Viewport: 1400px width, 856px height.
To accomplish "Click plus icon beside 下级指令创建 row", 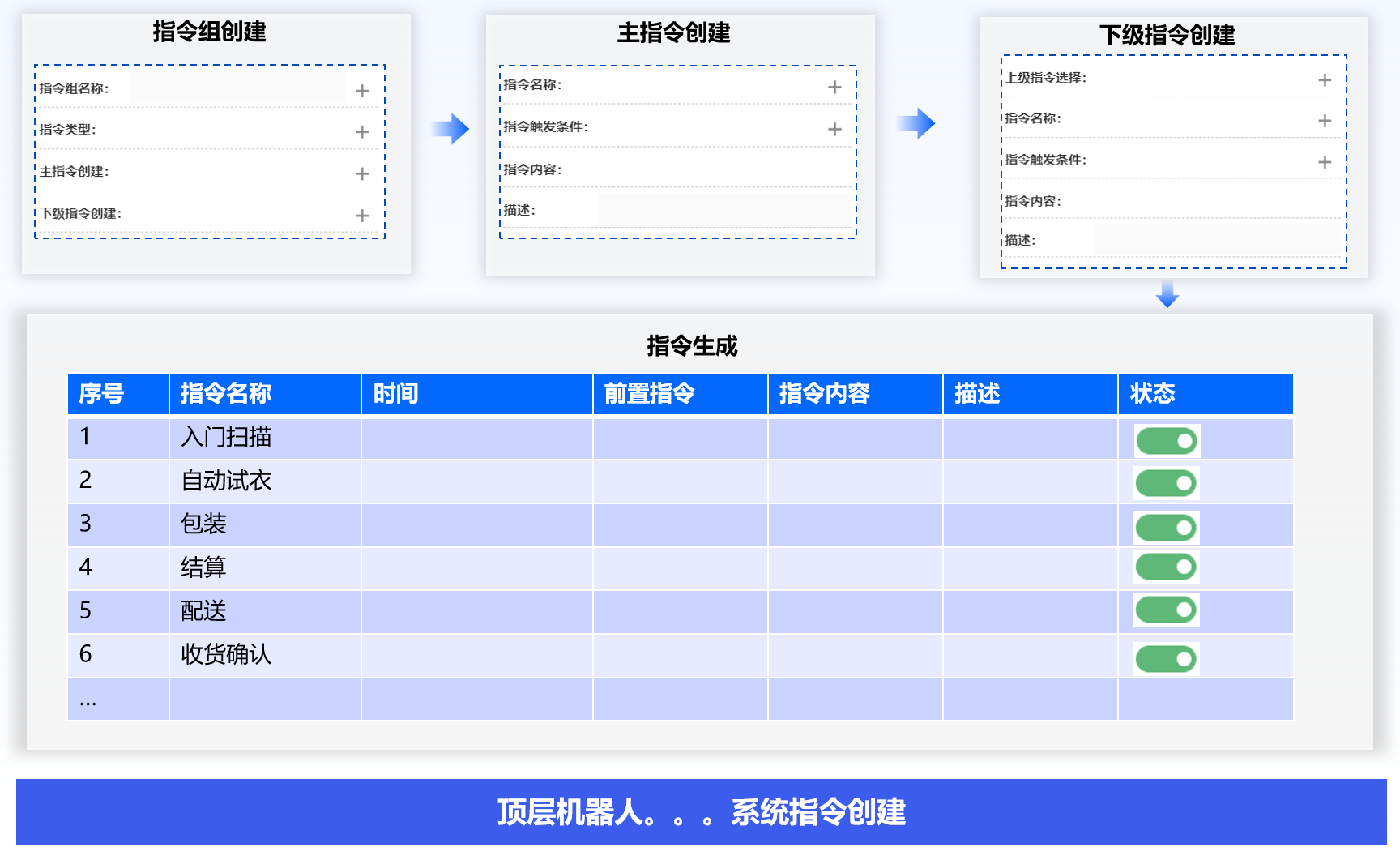I will click(362, 216).
